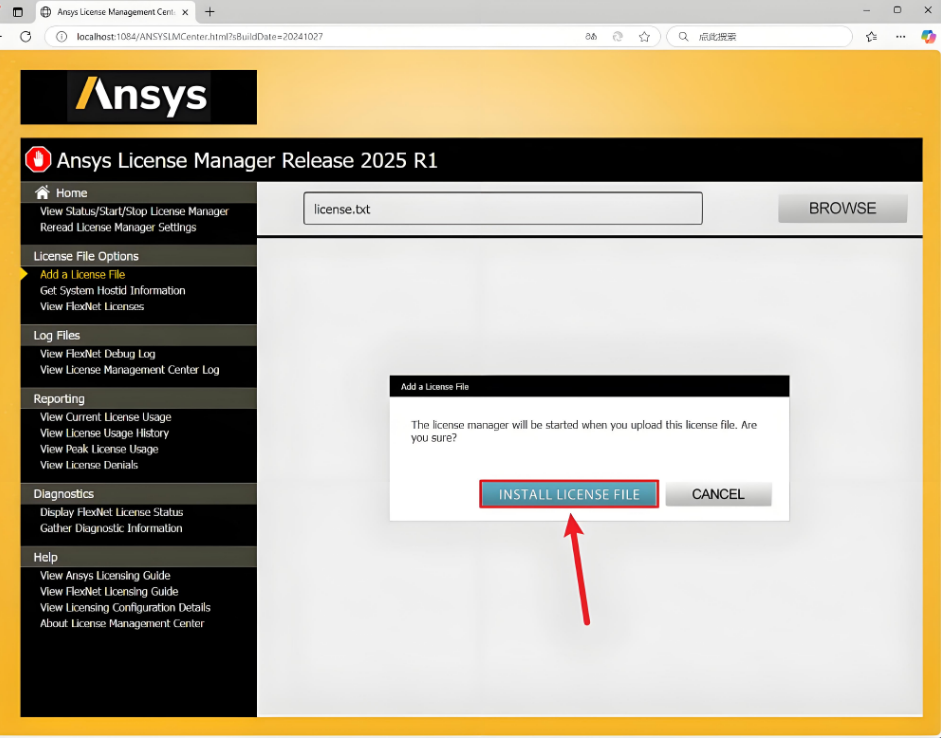
Task: Click the Home menu header
Action: click(x=139, y=193)
